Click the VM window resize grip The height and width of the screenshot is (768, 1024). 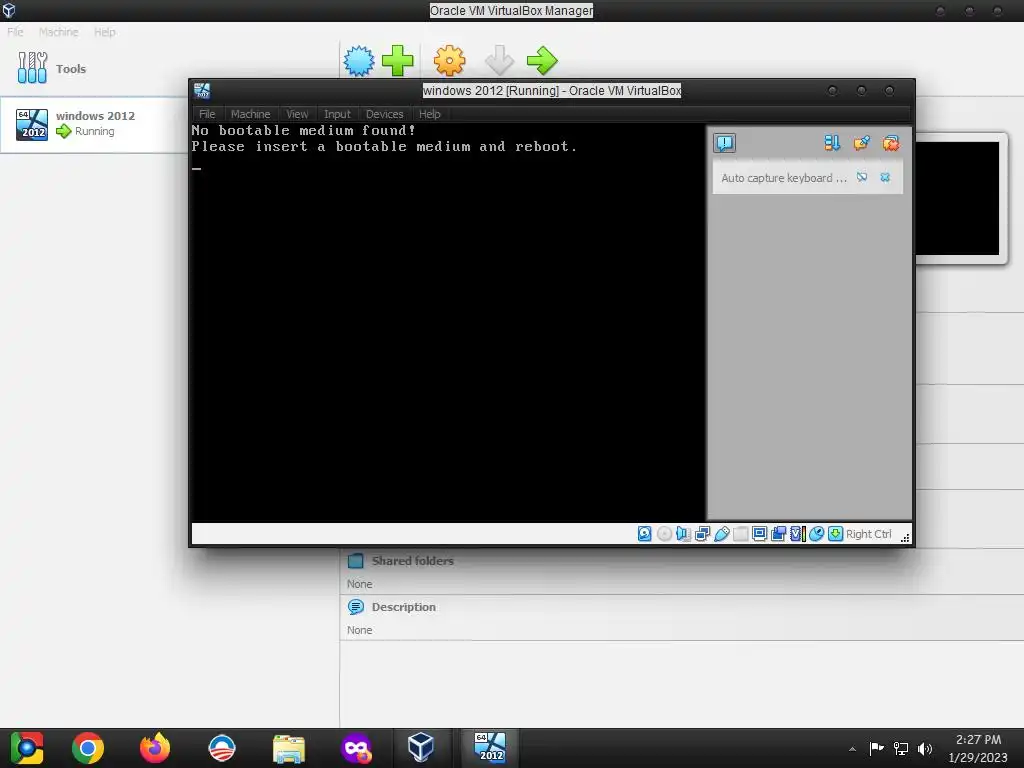point(905,537)
